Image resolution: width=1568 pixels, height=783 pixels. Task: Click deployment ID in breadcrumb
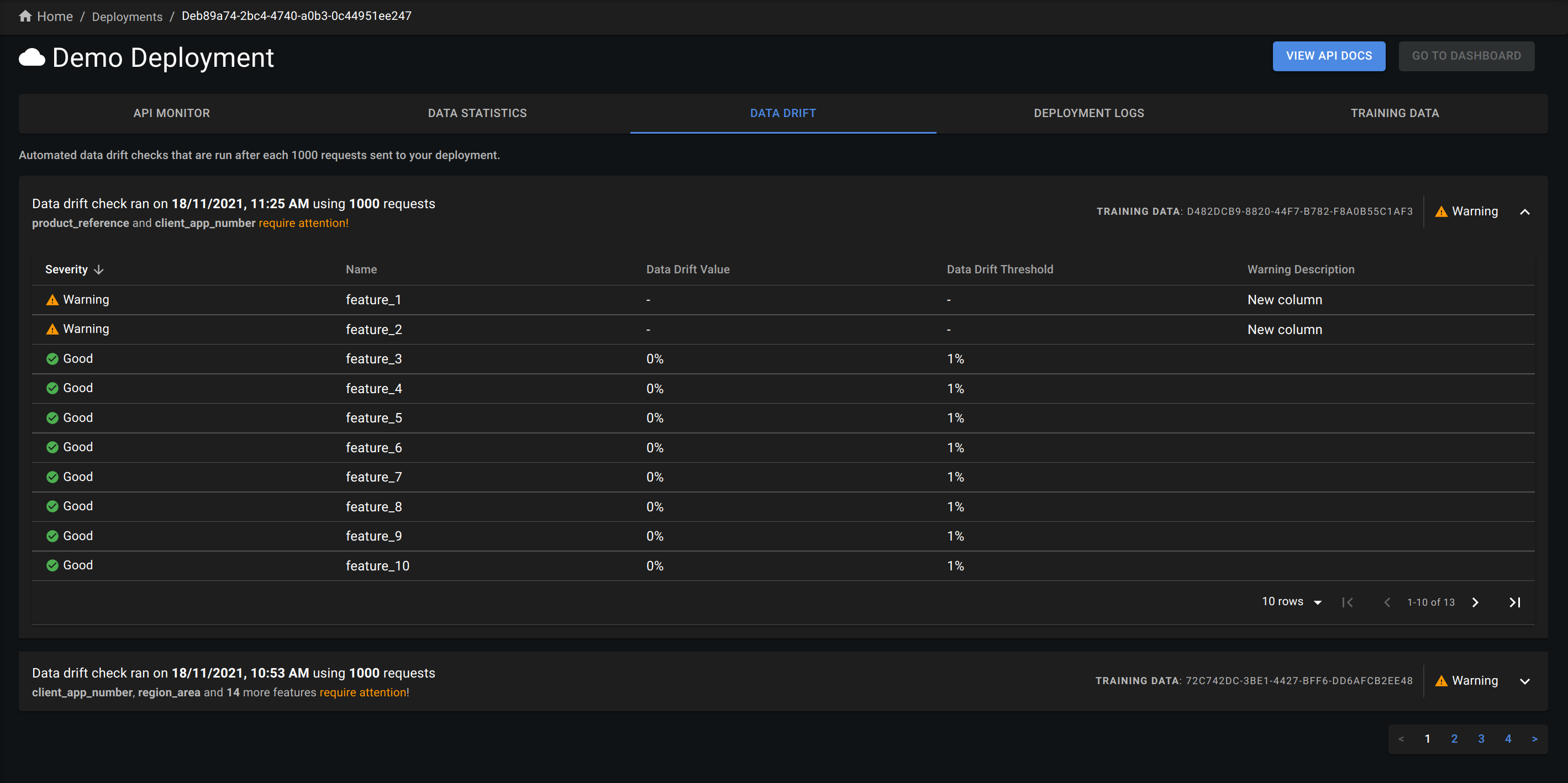click(x=297, y=16)
